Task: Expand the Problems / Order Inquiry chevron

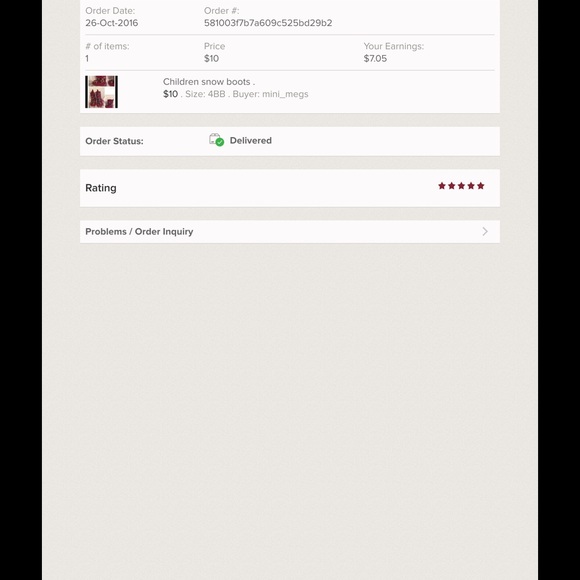Action: pyautogui.click(x=485, y=232)
